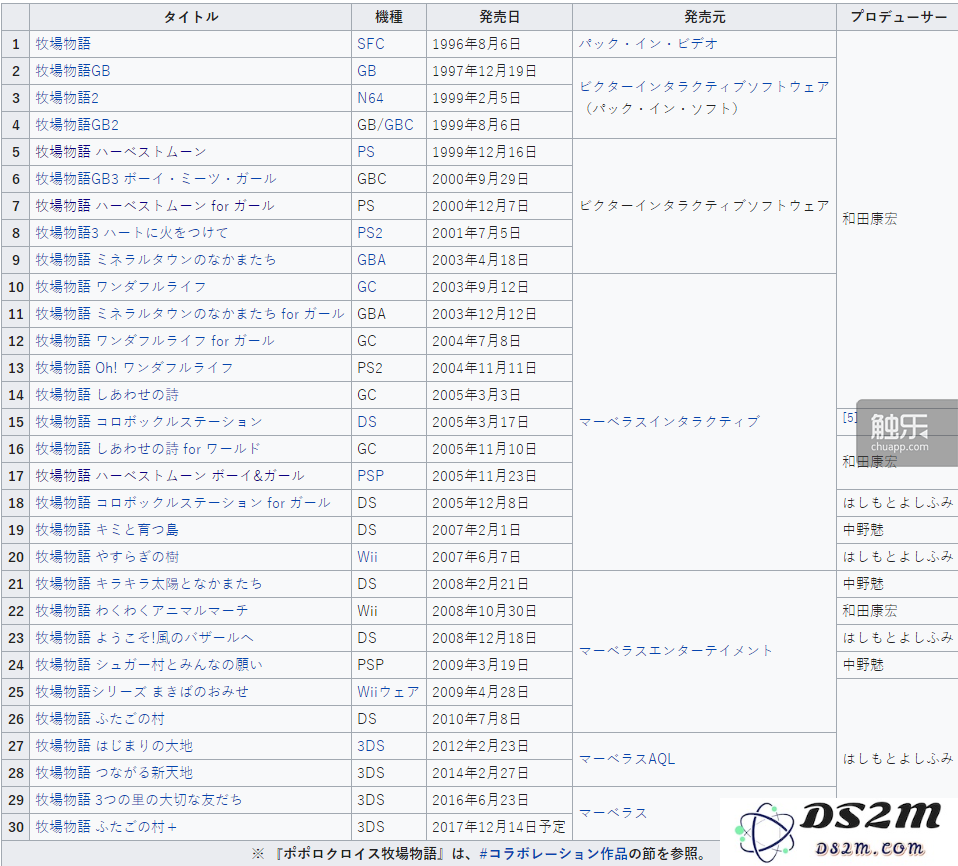Open 牧場物語 つながる新天地 link

coord(114,772)
